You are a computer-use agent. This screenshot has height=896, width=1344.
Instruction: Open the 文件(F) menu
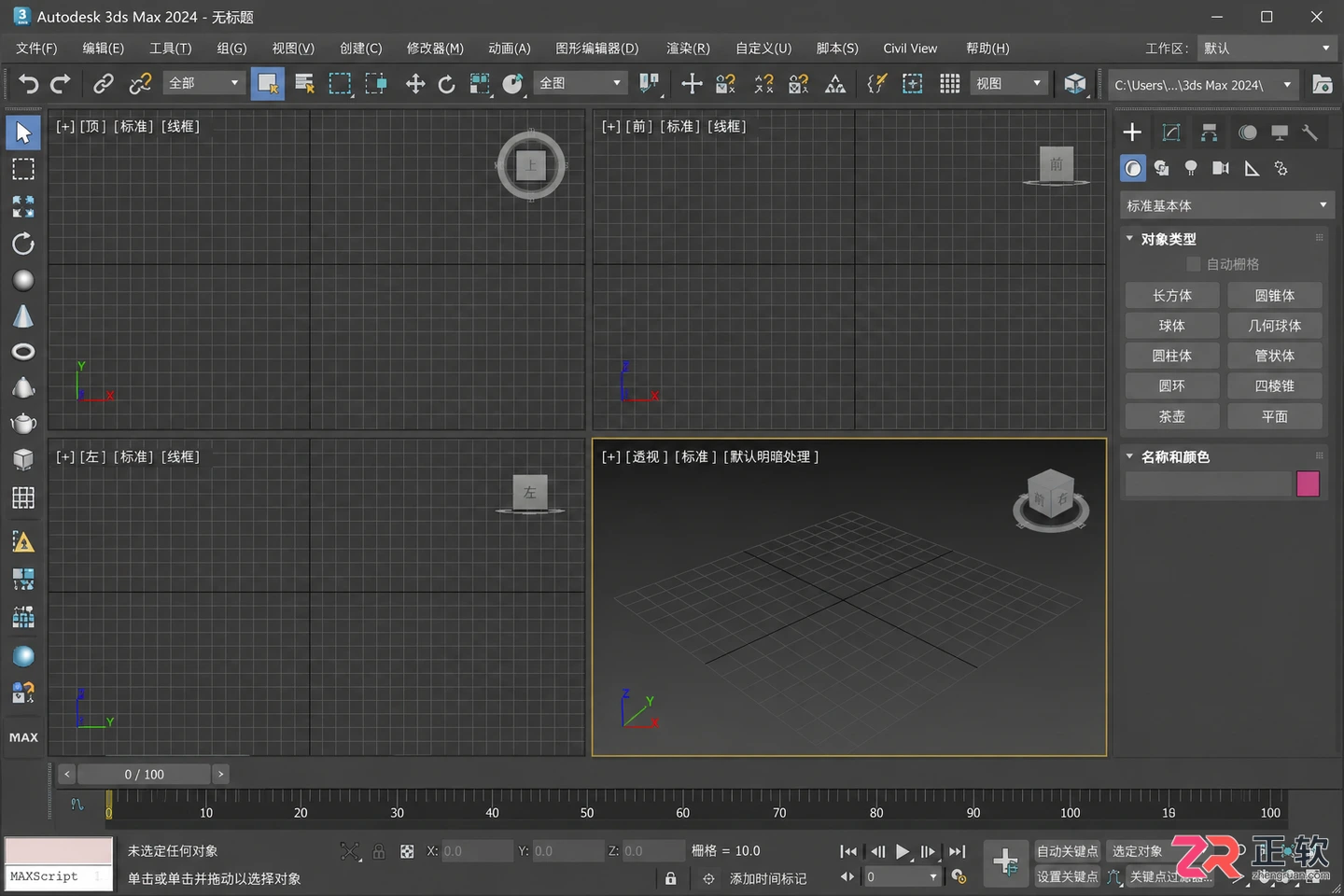[x=36, y=49]
